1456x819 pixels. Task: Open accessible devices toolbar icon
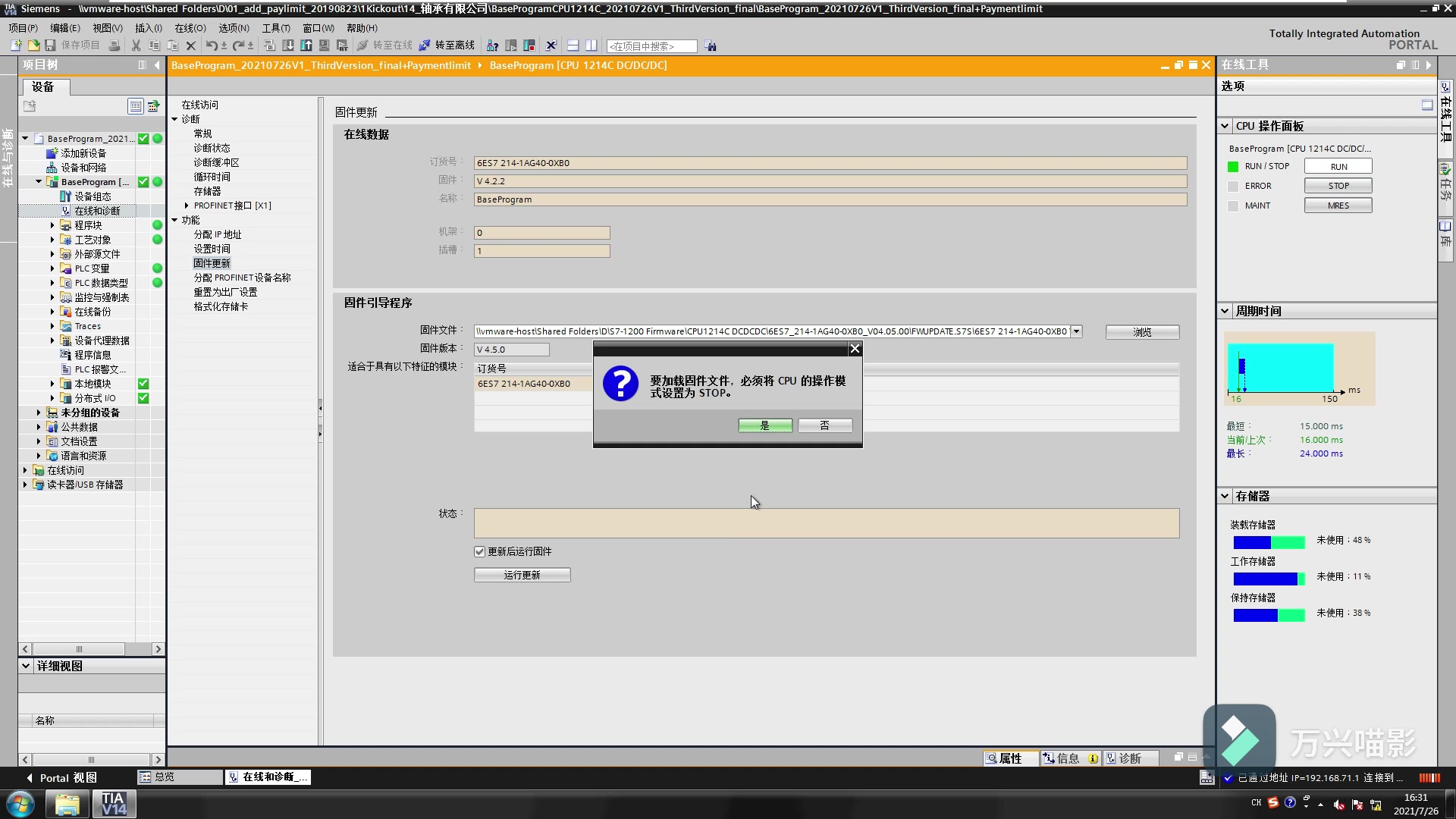[x=492, y=45]
